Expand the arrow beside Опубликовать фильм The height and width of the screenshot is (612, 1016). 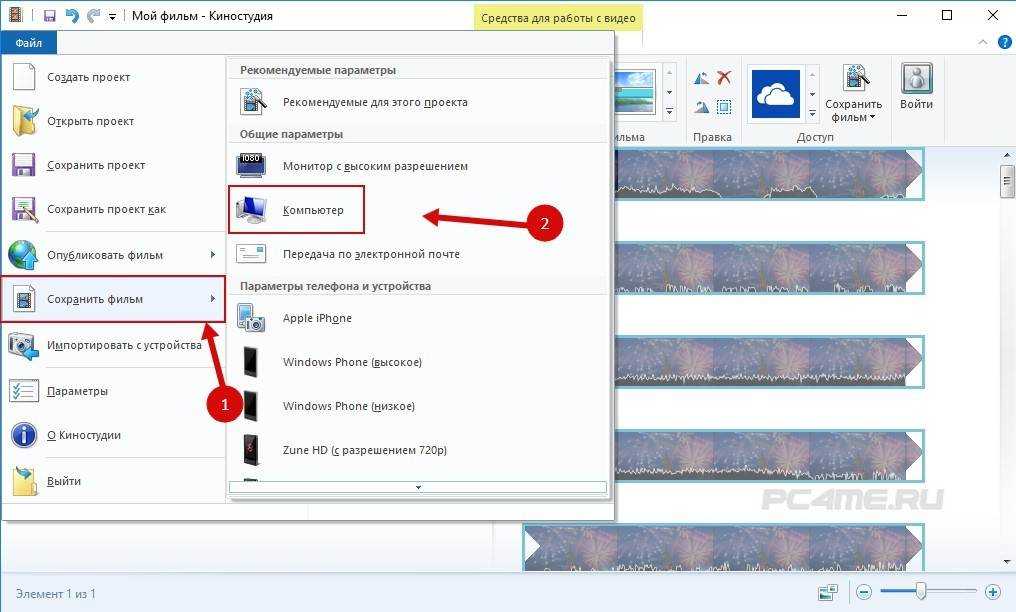click(213, 255)
